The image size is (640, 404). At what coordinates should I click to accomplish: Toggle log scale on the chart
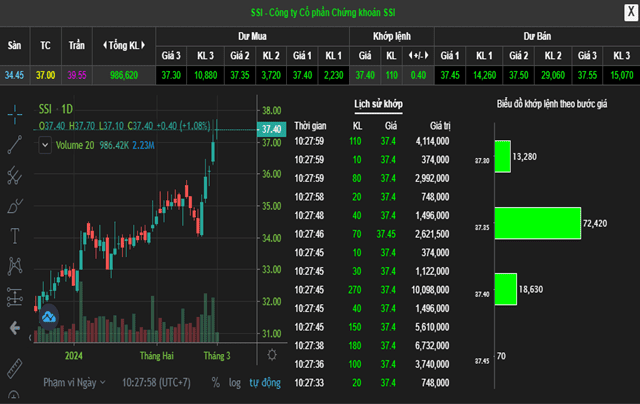point(235,383)
